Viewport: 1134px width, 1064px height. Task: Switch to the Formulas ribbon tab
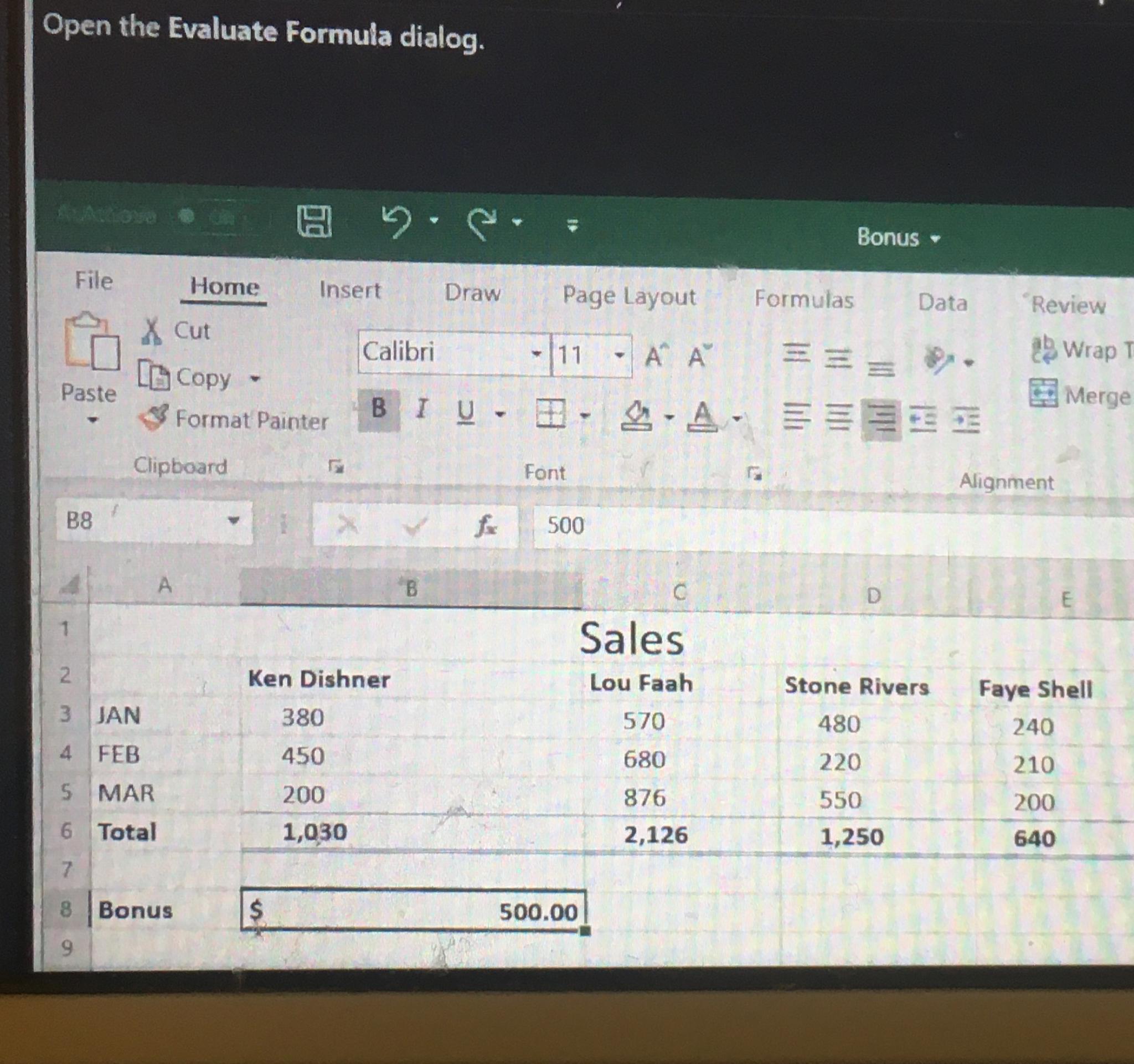coord(804,301)
